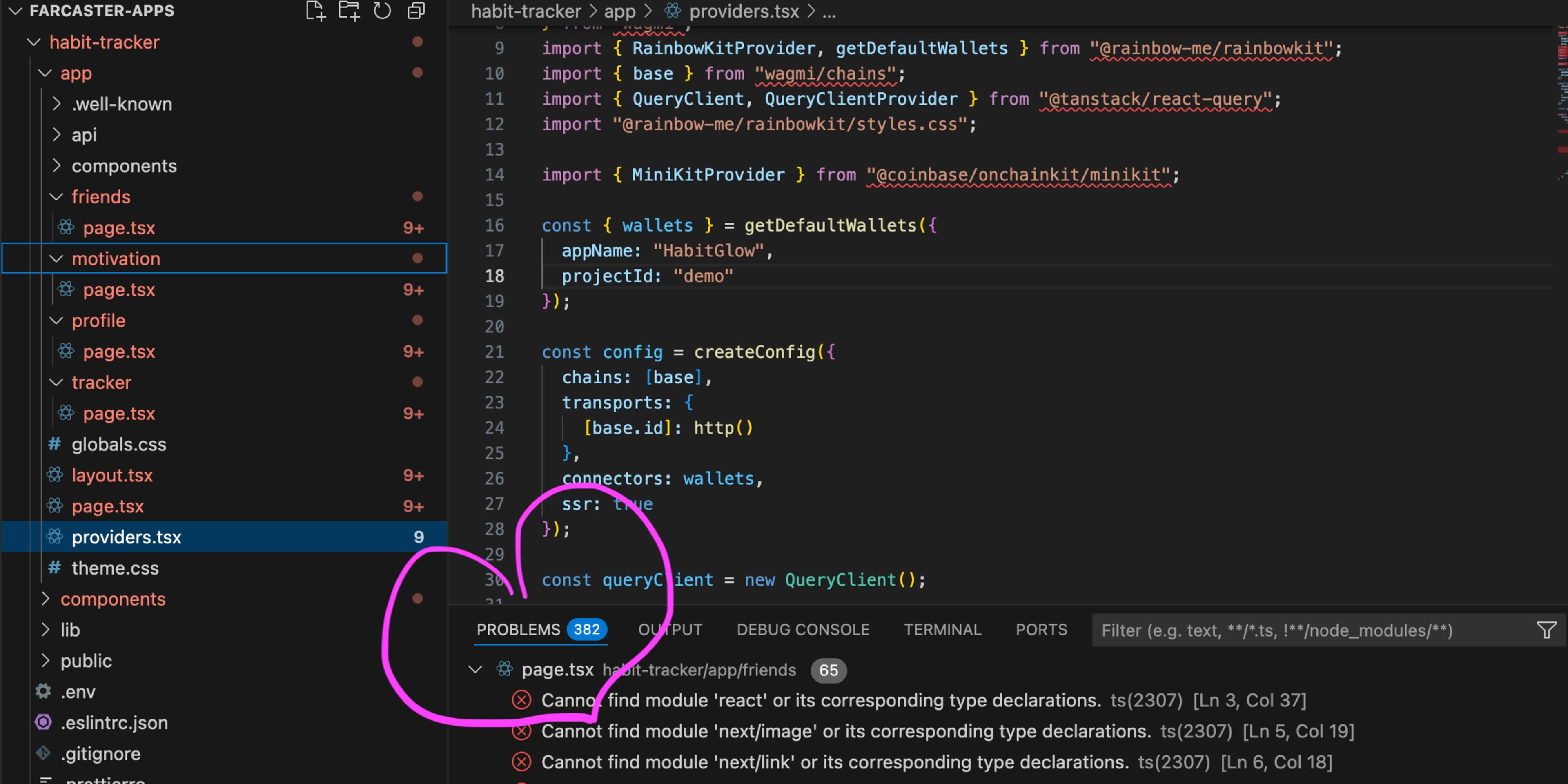The width and height of the screenshot is (1568, 784).
Task: Click React icon of page.tsx in Problems list
Action: [505, 669]
